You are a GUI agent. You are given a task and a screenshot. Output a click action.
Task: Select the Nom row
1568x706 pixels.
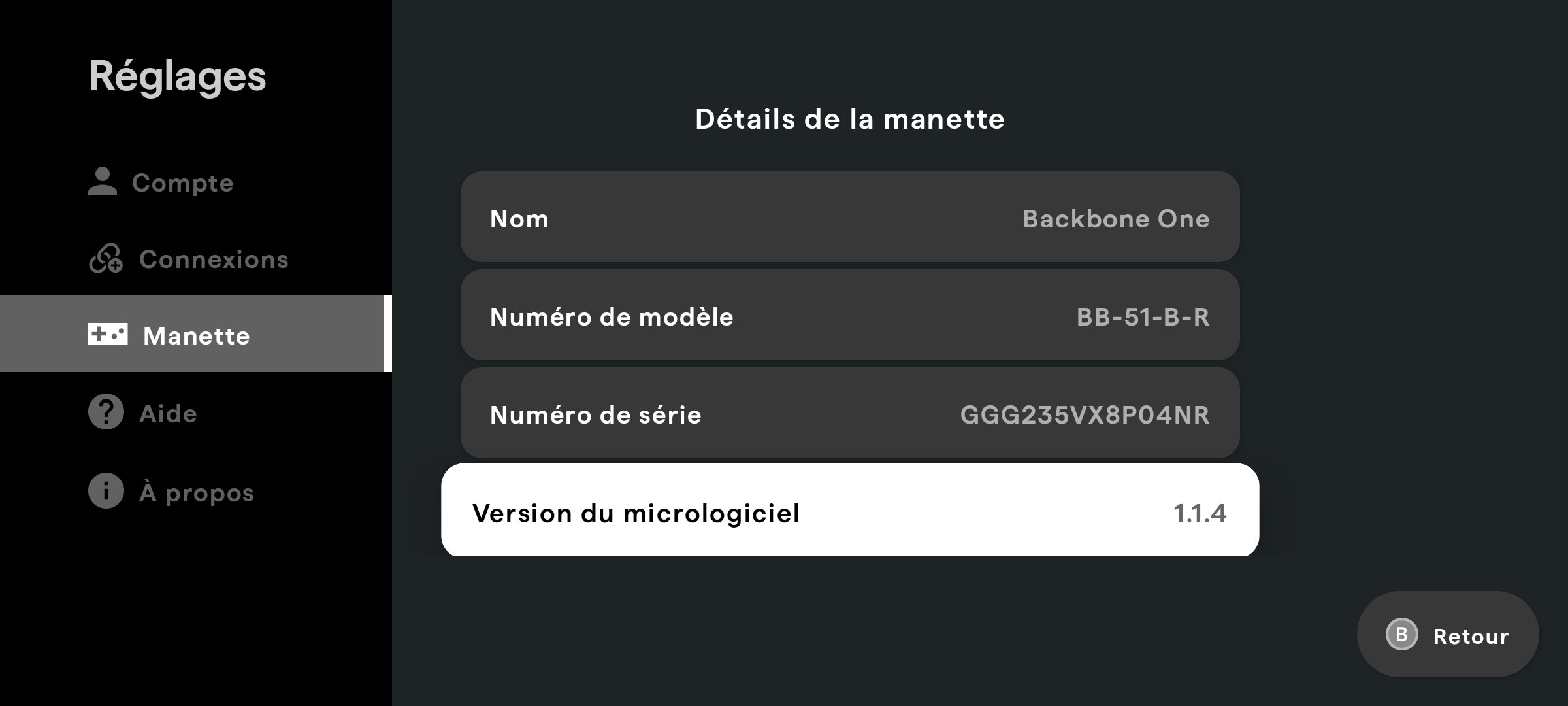[850, 217]
